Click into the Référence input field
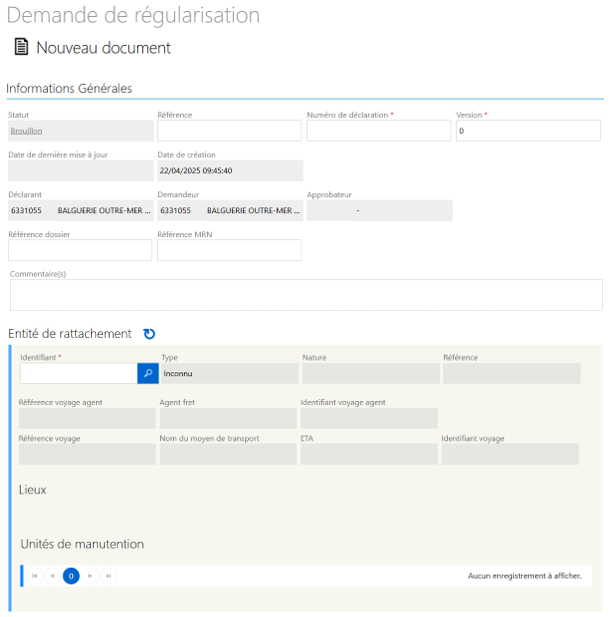 coord(229,131)
